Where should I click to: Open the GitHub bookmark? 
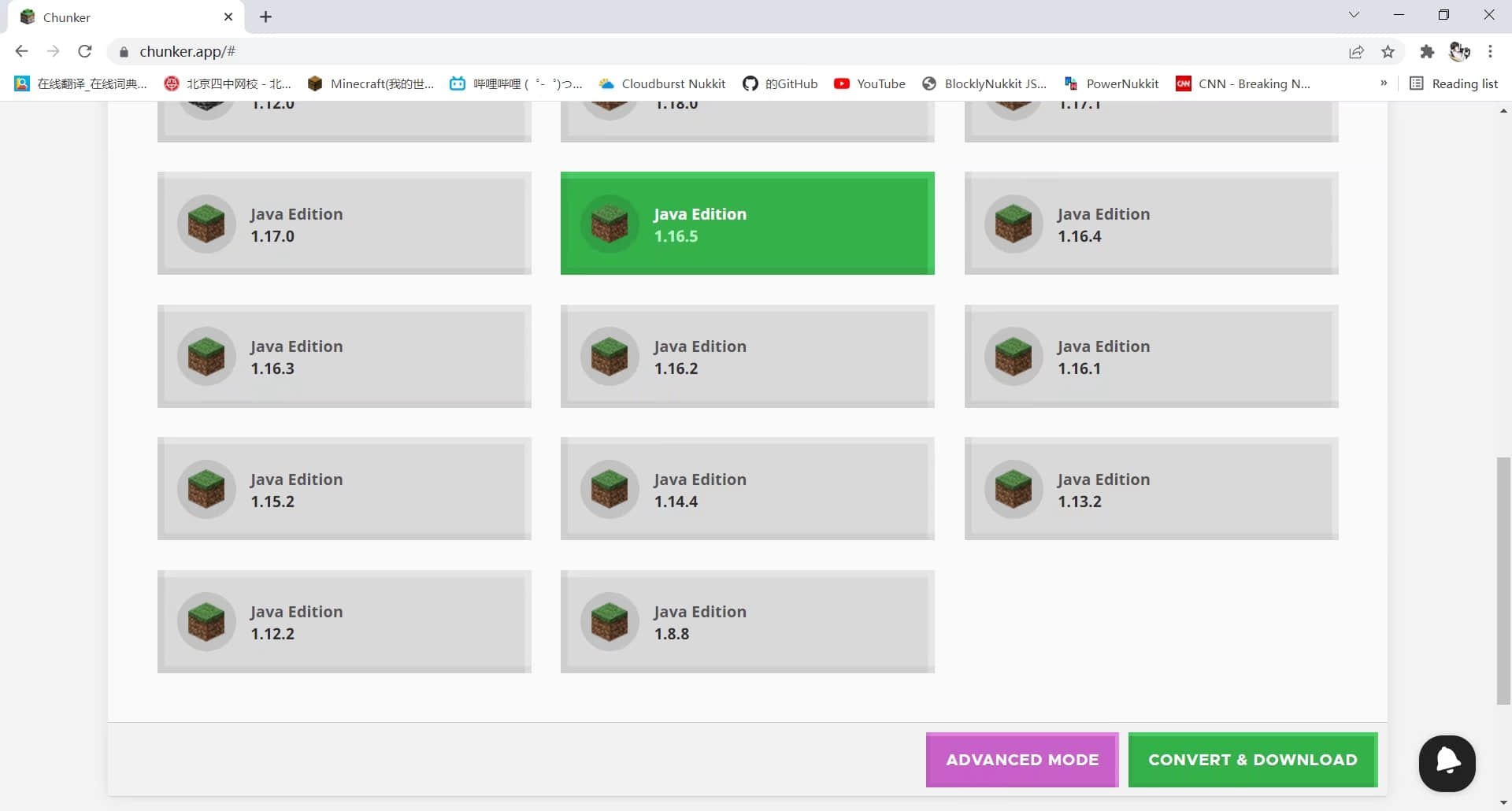coord(780,83)
